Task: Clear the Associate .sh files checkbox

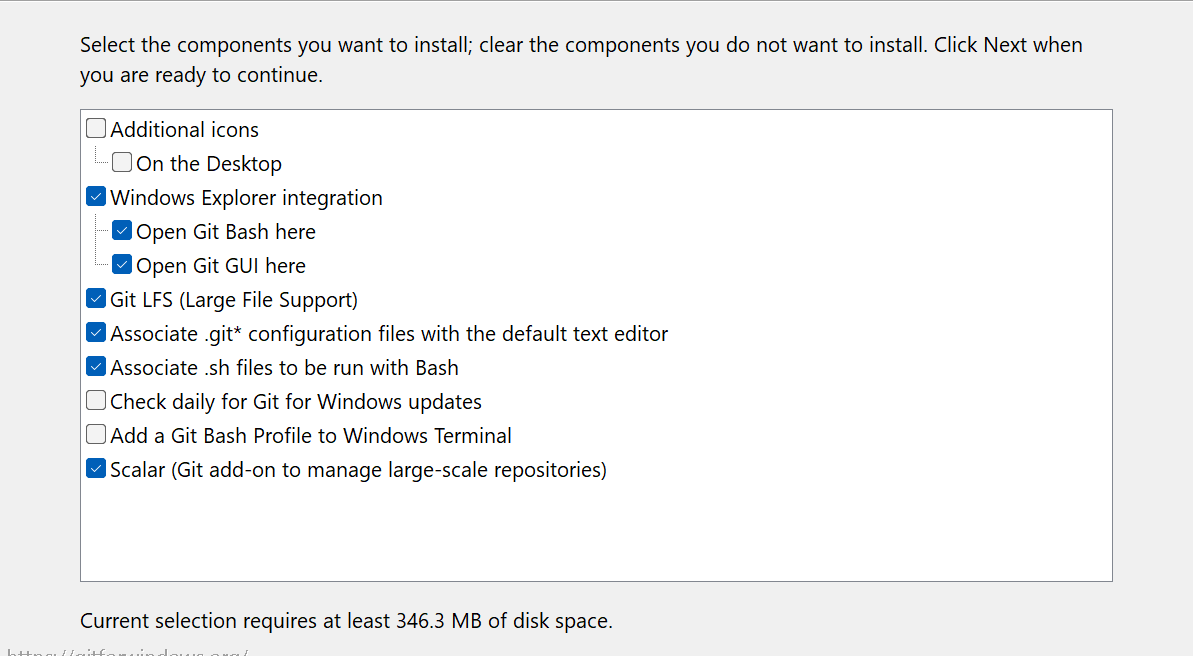Action: point(96,367)
